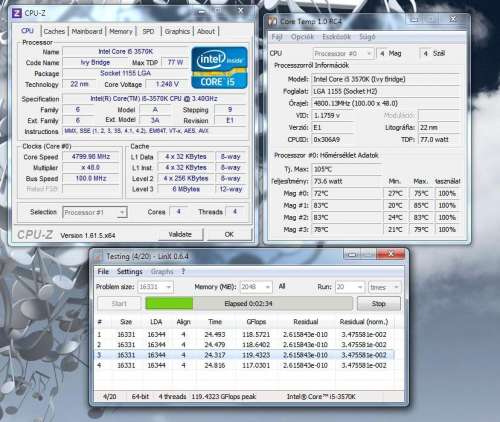500x422 pixels.
Task: Click the CPU-Z title bar icon
Action: 17,13
